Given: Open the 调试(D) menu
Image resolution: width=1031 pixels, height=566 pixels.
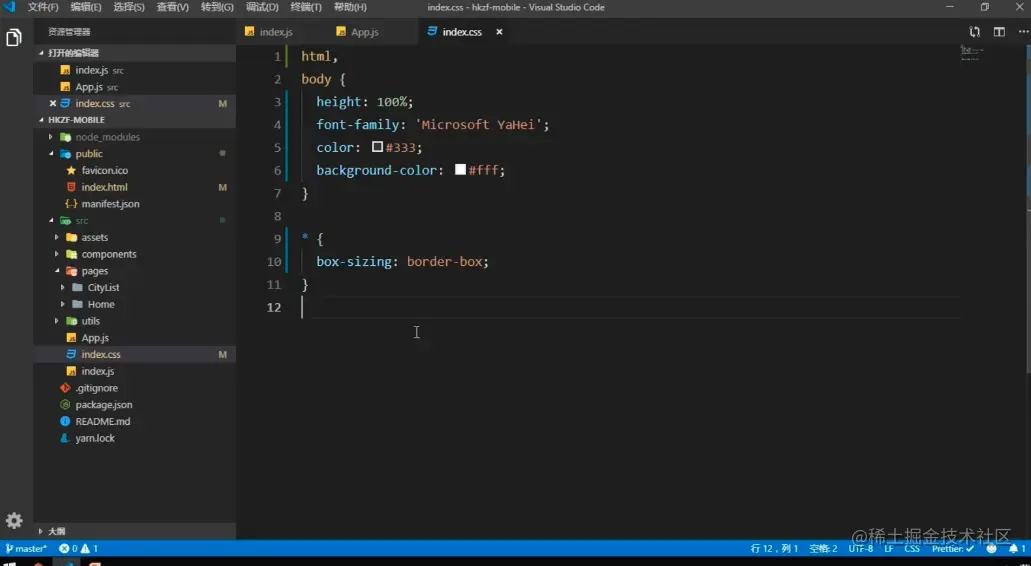Looking at the screenshot, I should 262,7.
